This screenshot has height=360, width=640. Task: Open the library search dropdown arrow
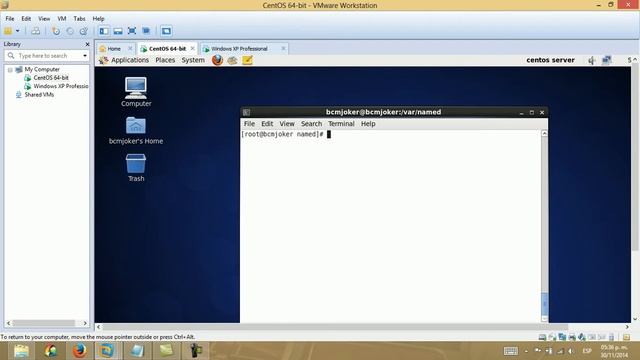[85, 56]
